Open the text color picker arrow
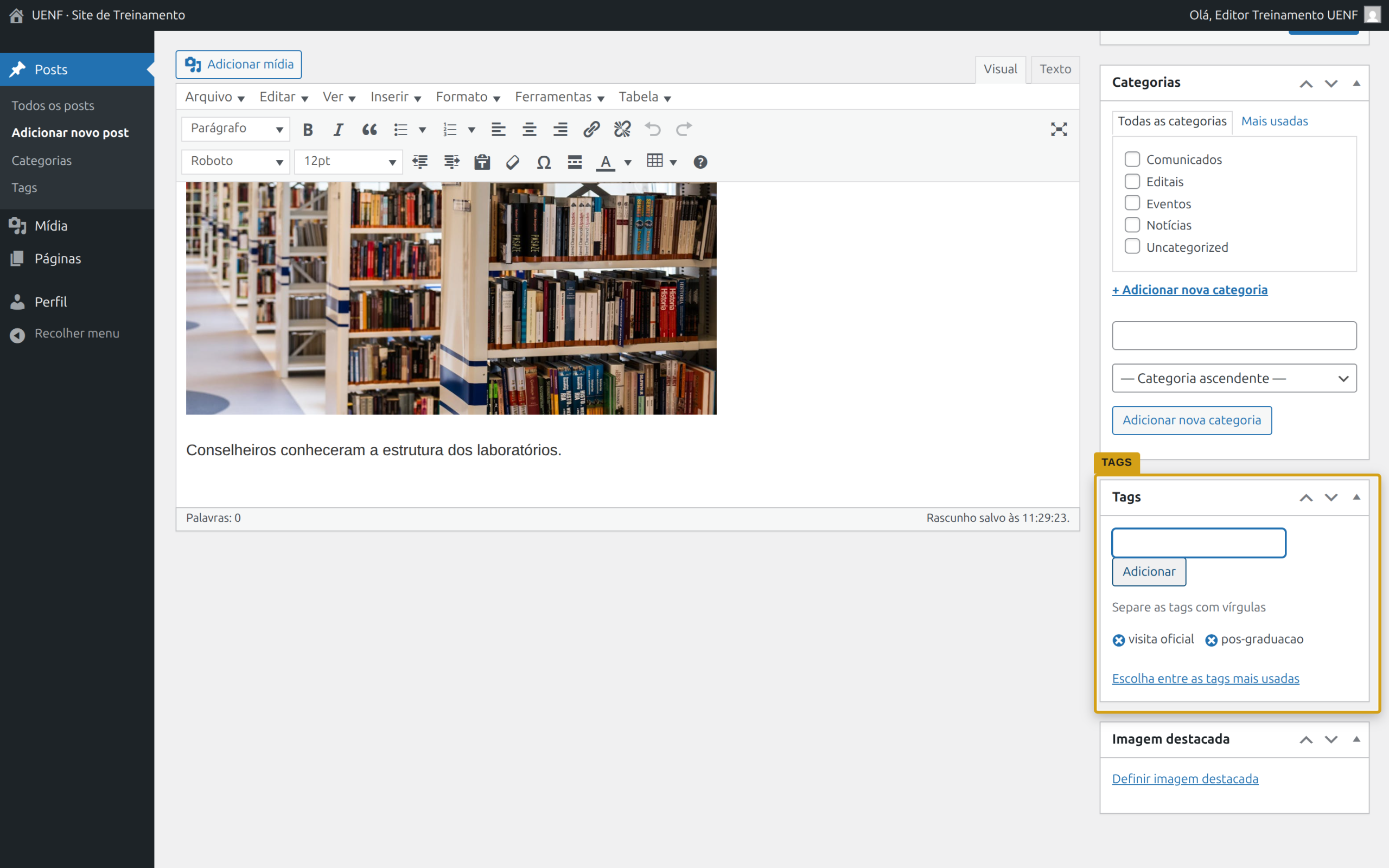 click(628, 163)
